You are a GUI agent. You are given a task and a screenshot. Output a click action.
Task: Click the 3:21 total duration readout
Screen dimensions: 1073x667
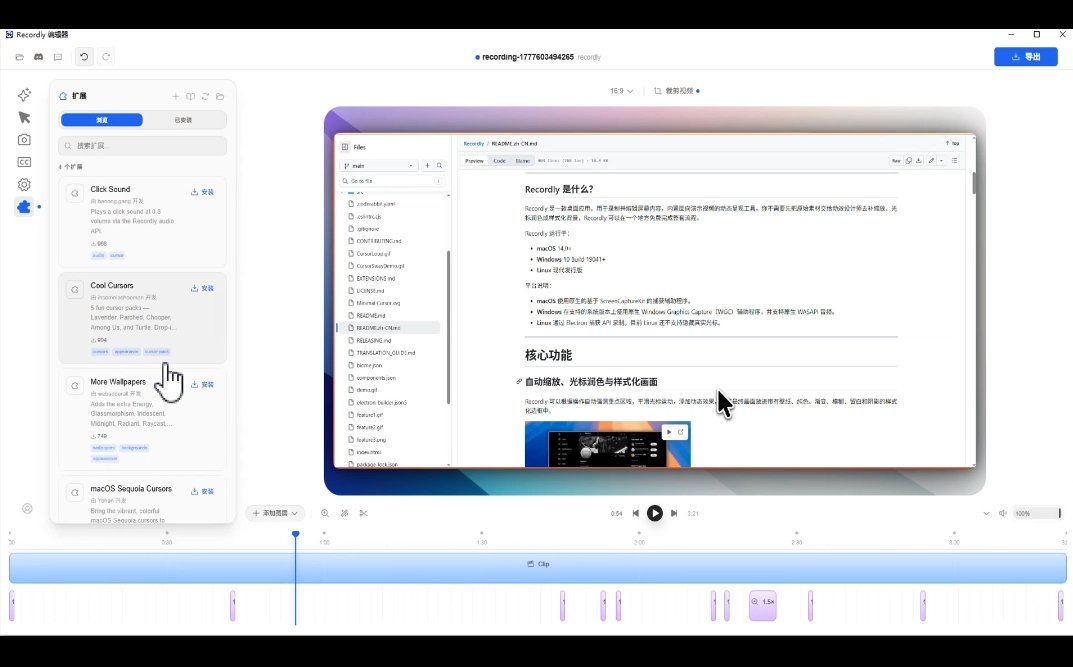(693, 514)
